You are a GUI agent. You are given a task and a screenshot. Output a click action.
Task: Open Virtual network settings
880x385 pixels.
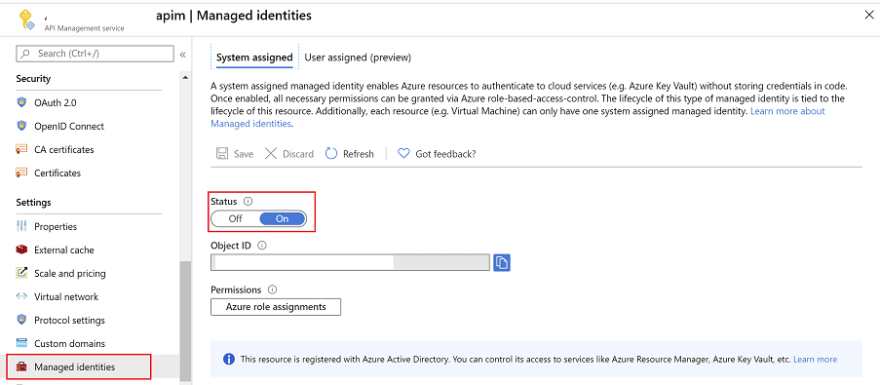point(66,297)
